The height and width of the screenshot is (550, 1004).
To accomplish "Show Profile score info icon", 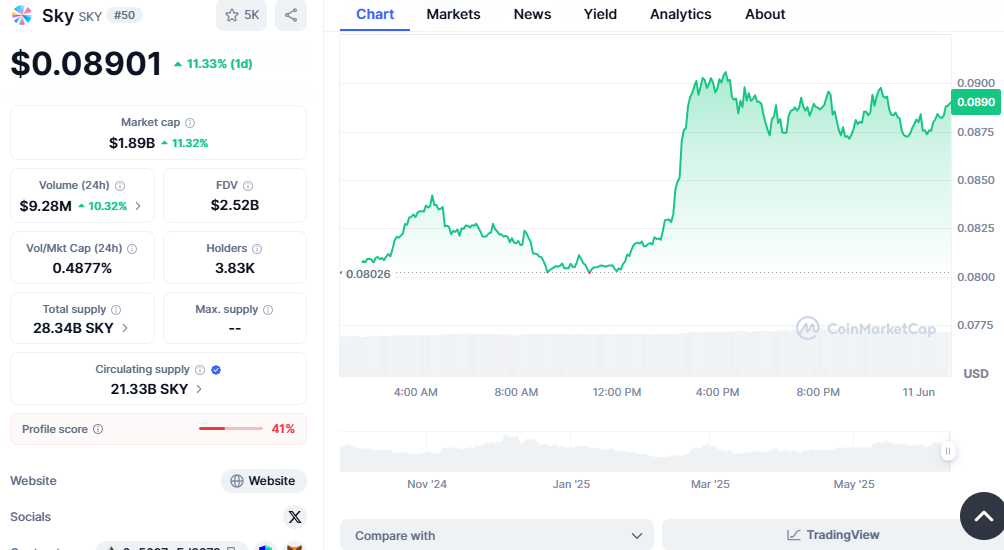I will 98,429.
